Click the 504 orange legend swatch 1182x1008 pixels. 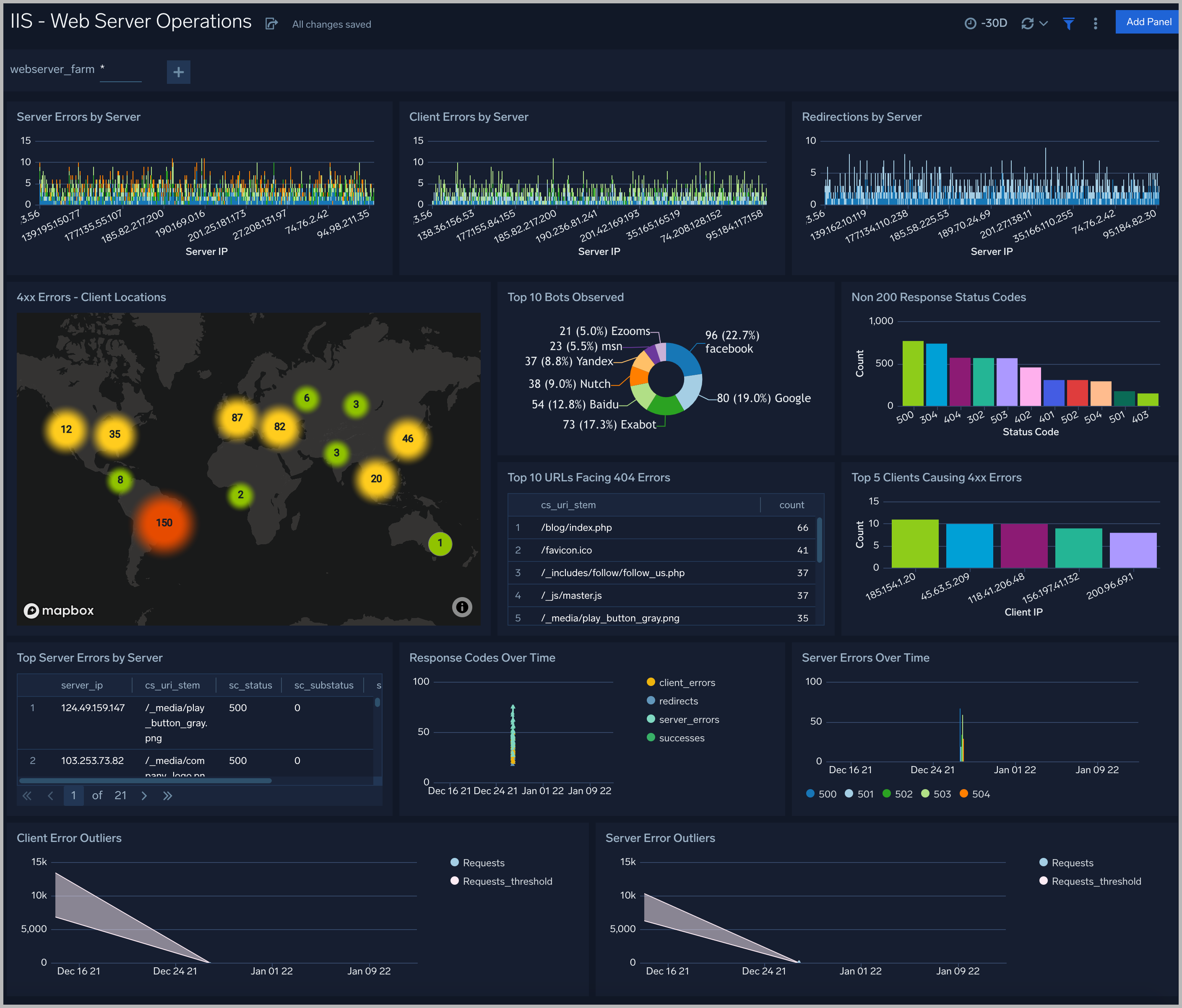tap(963, 794)
